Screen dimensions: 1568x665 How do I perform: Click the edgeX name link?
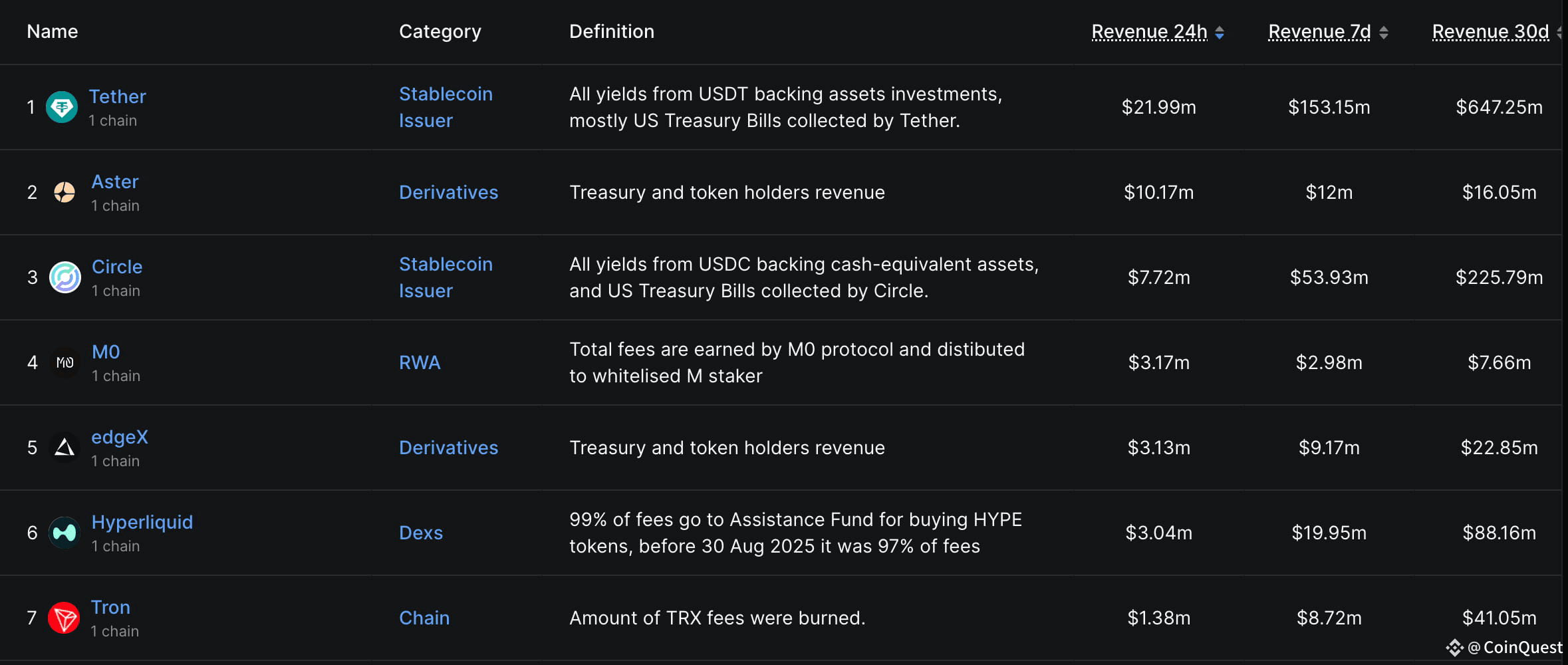pos(120,437)
